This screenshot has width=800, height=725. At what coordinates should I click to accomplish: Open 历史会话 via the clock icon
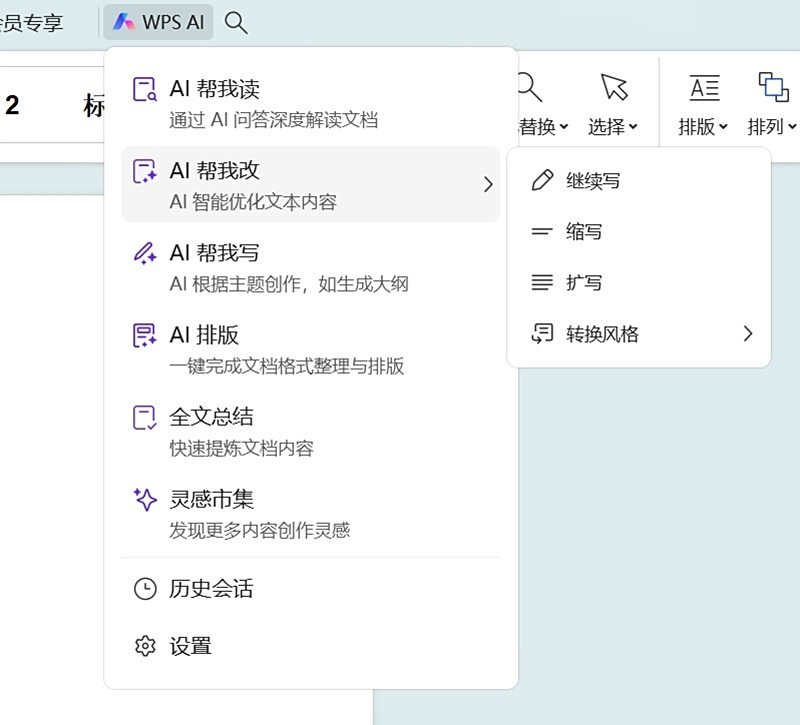coord(144,589)
